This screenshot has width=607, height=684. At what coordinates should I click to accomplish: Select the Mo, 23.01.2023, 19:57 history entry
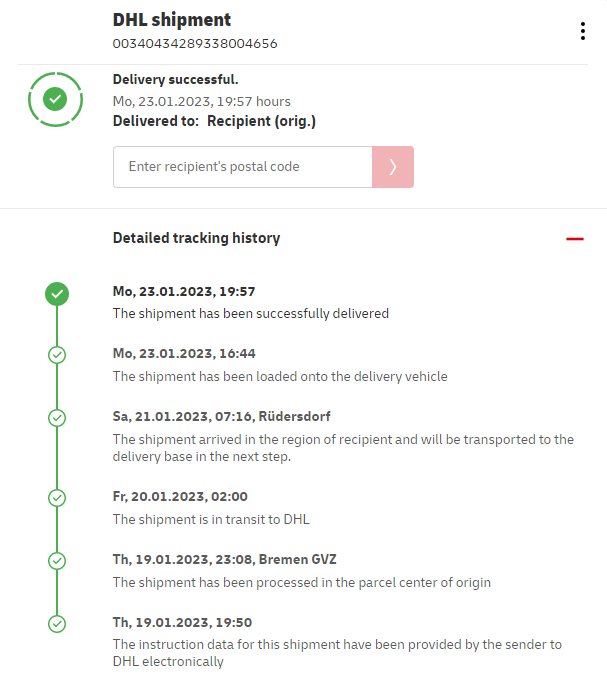(x=184, y=292)
